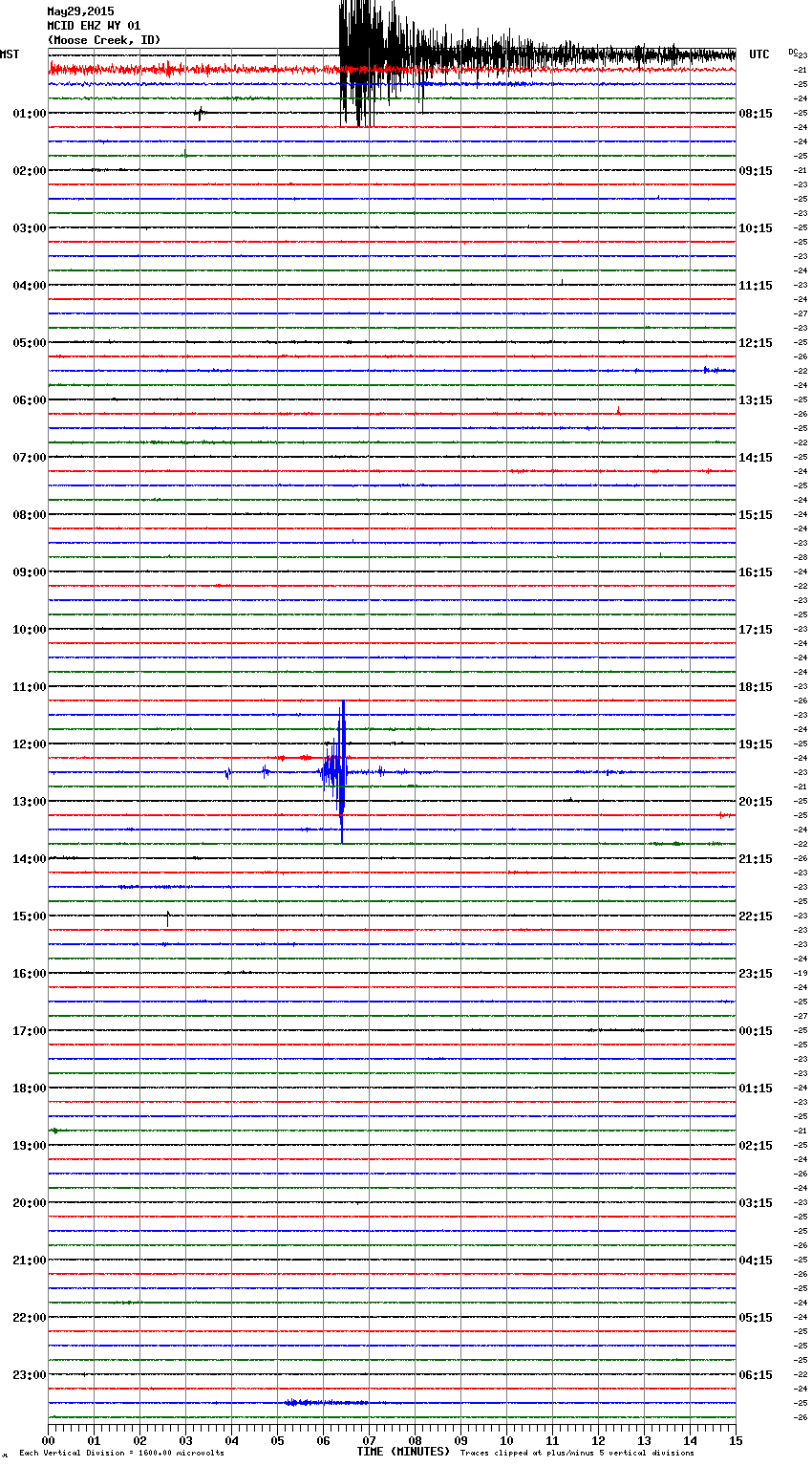
Task: Click the Traces clipped footer note
Action: pos(577,1454)
